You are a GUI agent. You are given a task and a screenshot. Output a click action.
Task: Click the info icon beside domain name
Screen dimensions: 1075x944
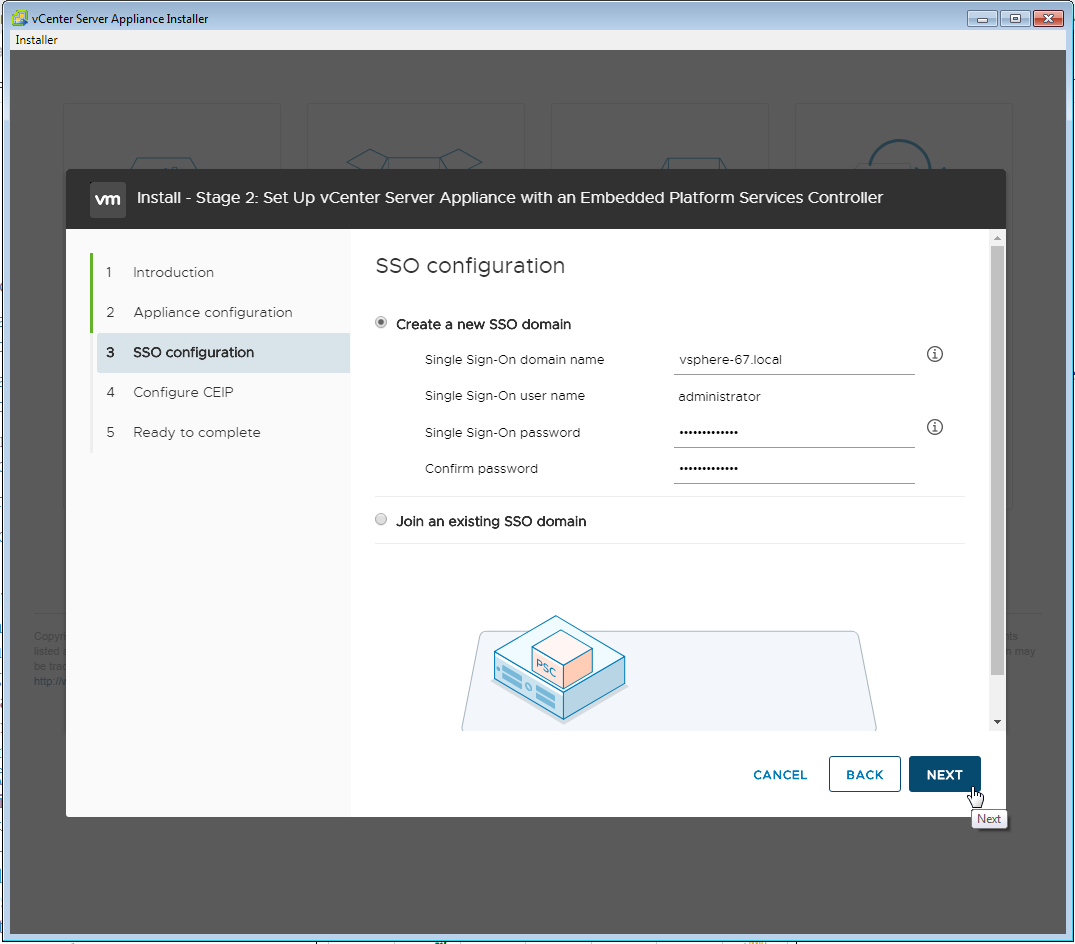point(935,355)
